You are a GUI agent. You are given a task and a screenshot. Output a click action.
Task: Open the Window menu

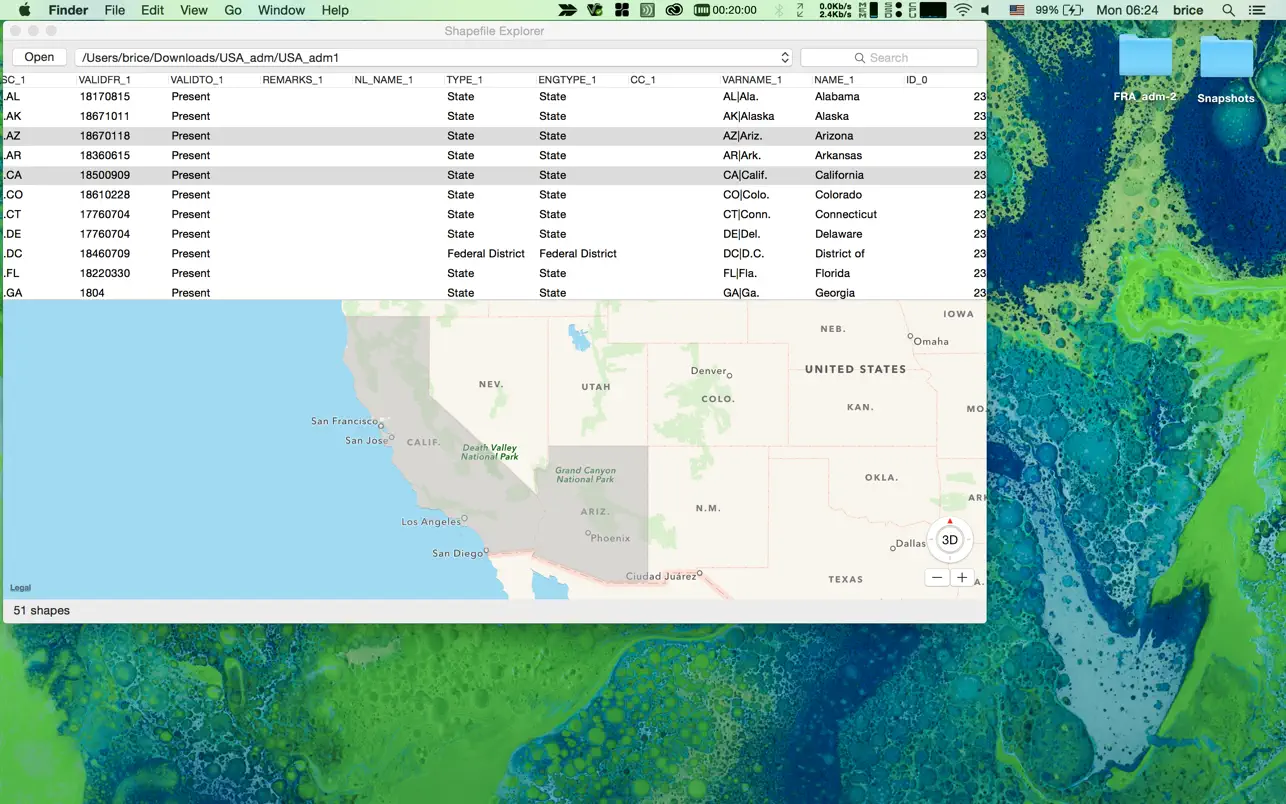point(281,10)
